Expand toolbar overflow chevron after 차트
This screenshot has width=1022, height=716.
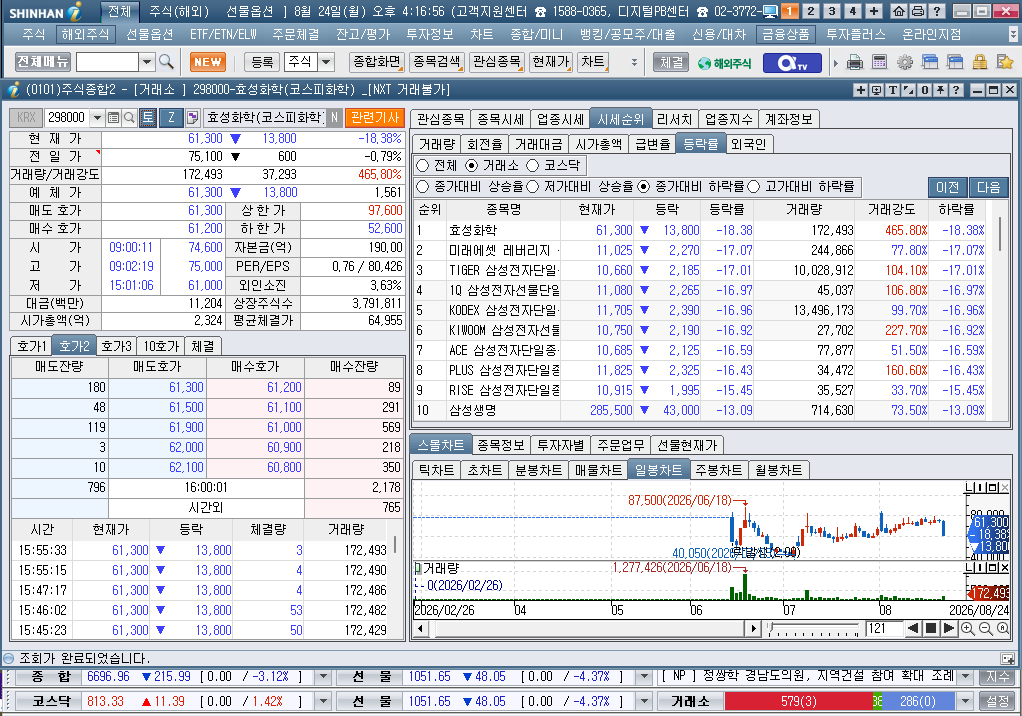[634, 63]
